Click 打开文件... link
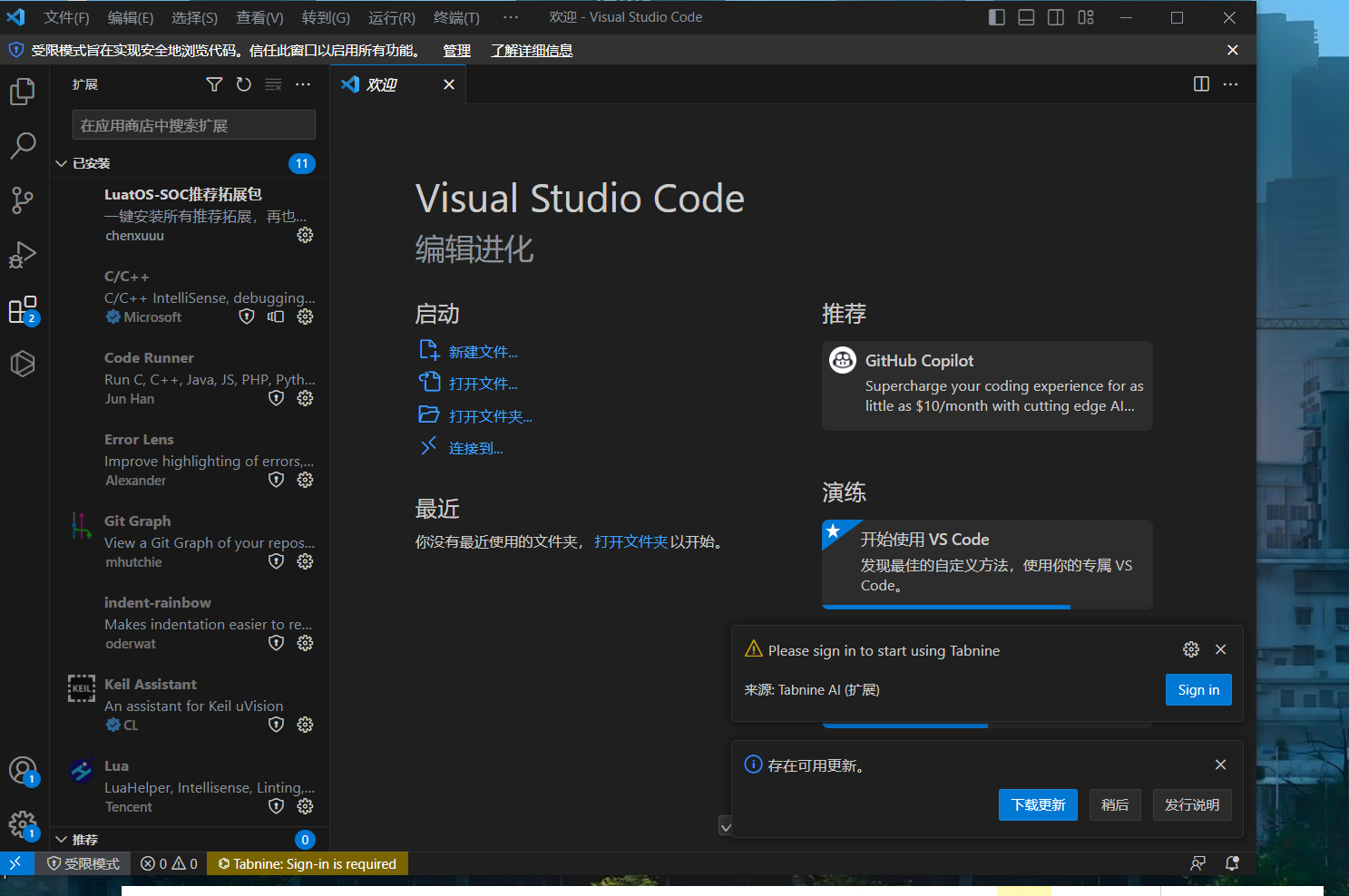The height and width of the screenshot is (896, 1349). 484,384
